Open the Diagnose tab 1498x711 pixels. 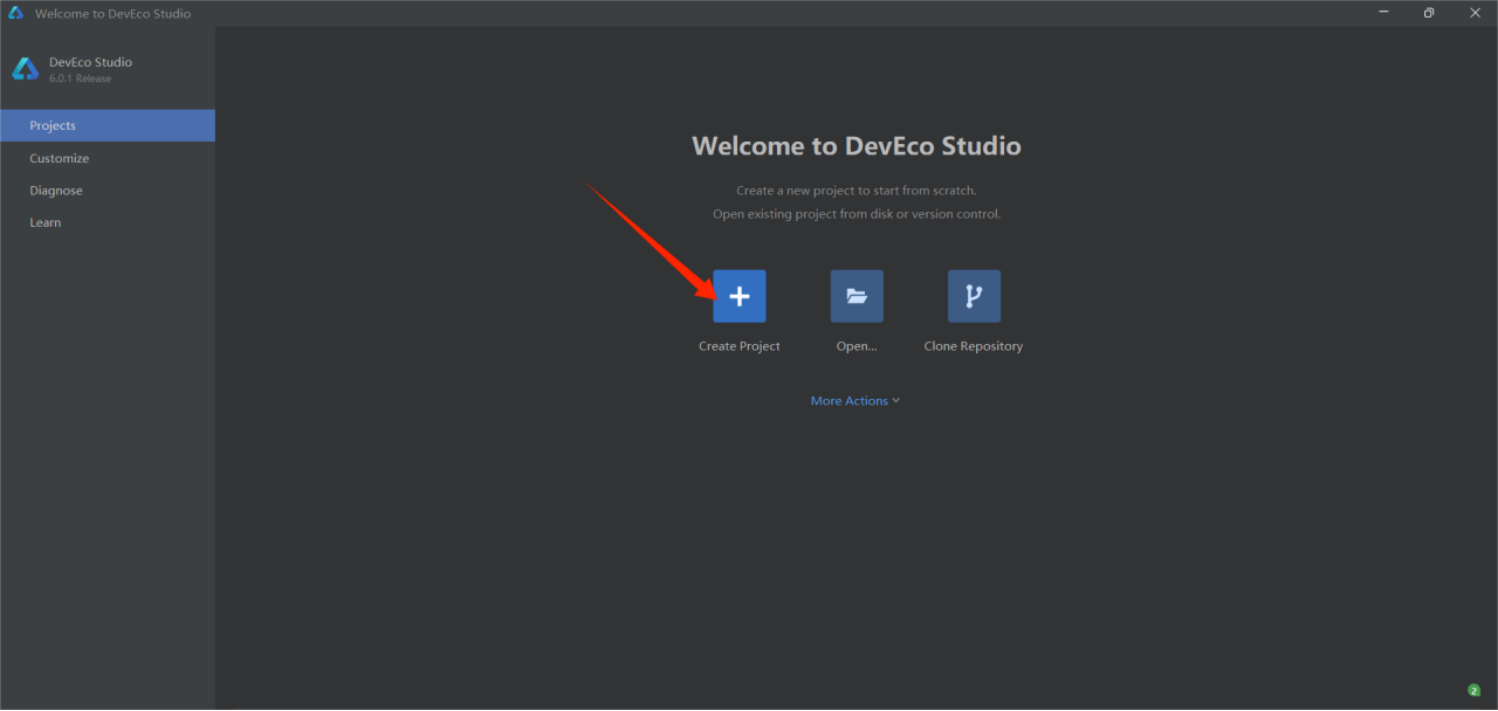108,190
